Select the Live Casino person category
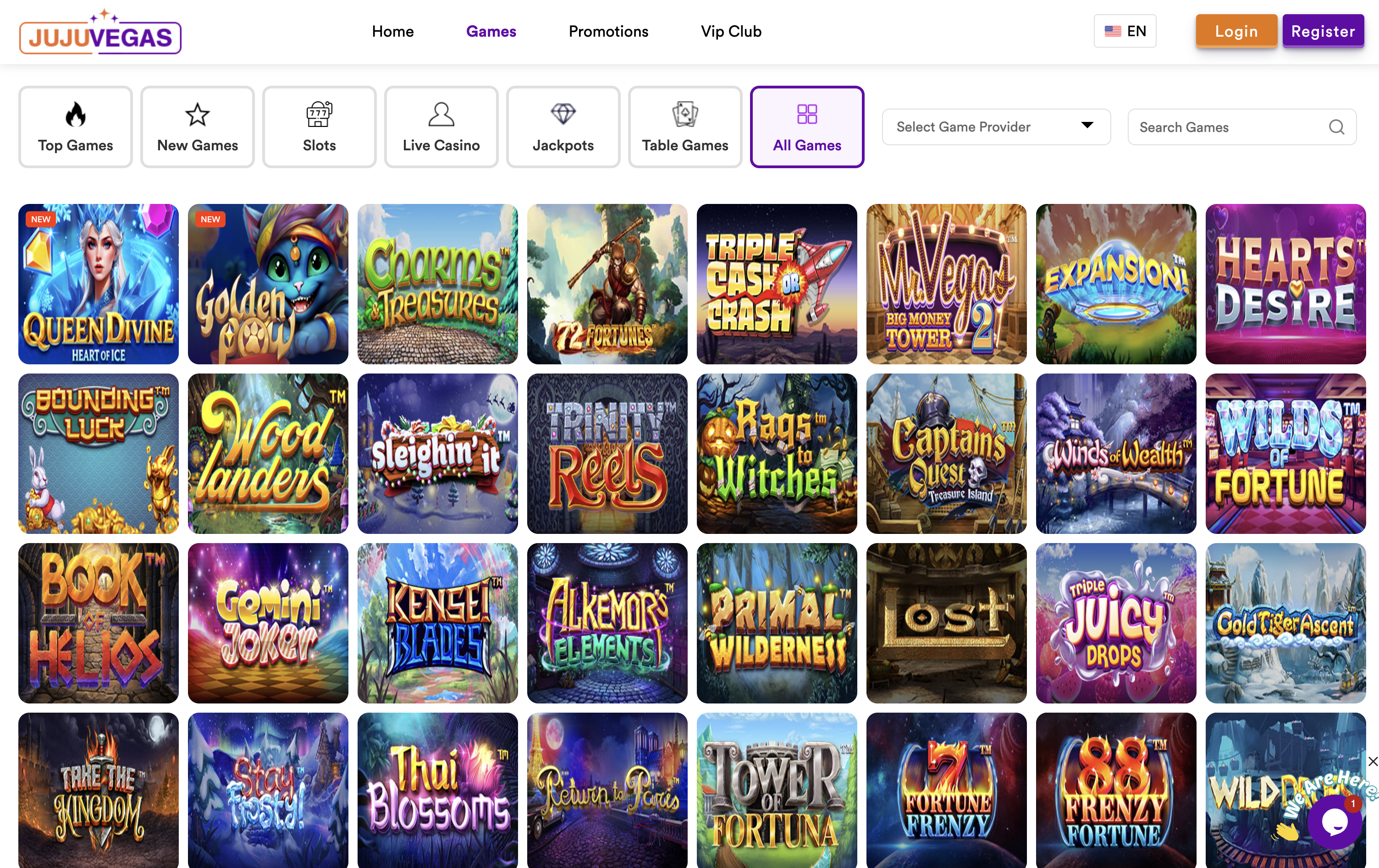Image resolution: width=1379 pixels, height=868 pixels. point(441,127)
